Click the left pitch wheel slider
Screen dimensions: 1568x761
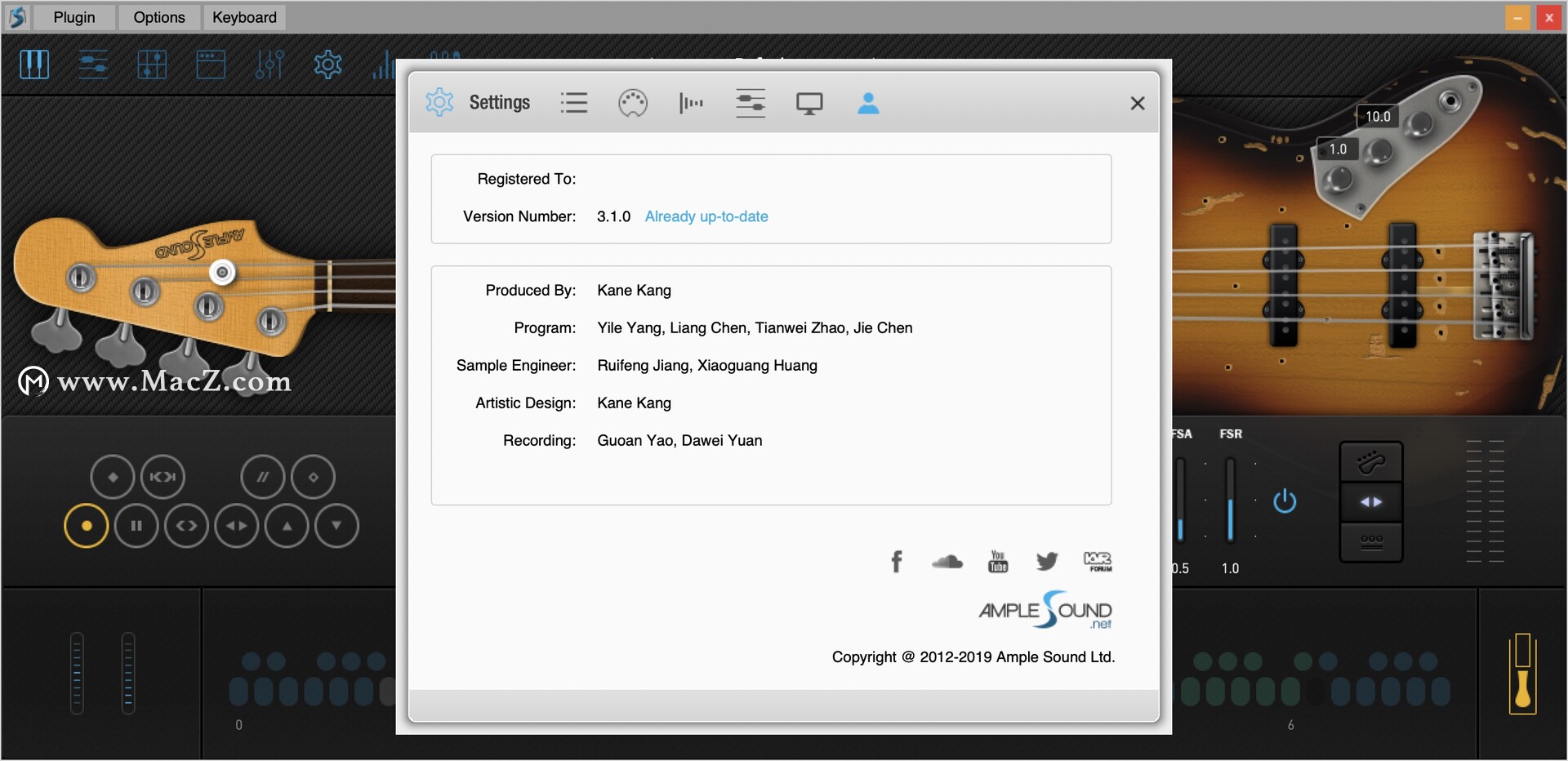[x=77, y=673]
